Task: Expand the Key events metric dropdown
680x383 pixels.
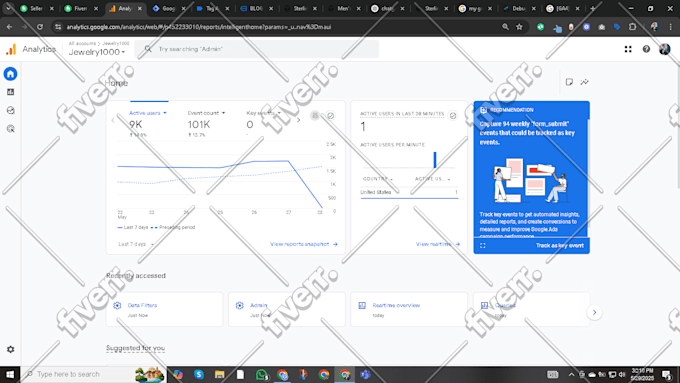Action: coord(264,113)
